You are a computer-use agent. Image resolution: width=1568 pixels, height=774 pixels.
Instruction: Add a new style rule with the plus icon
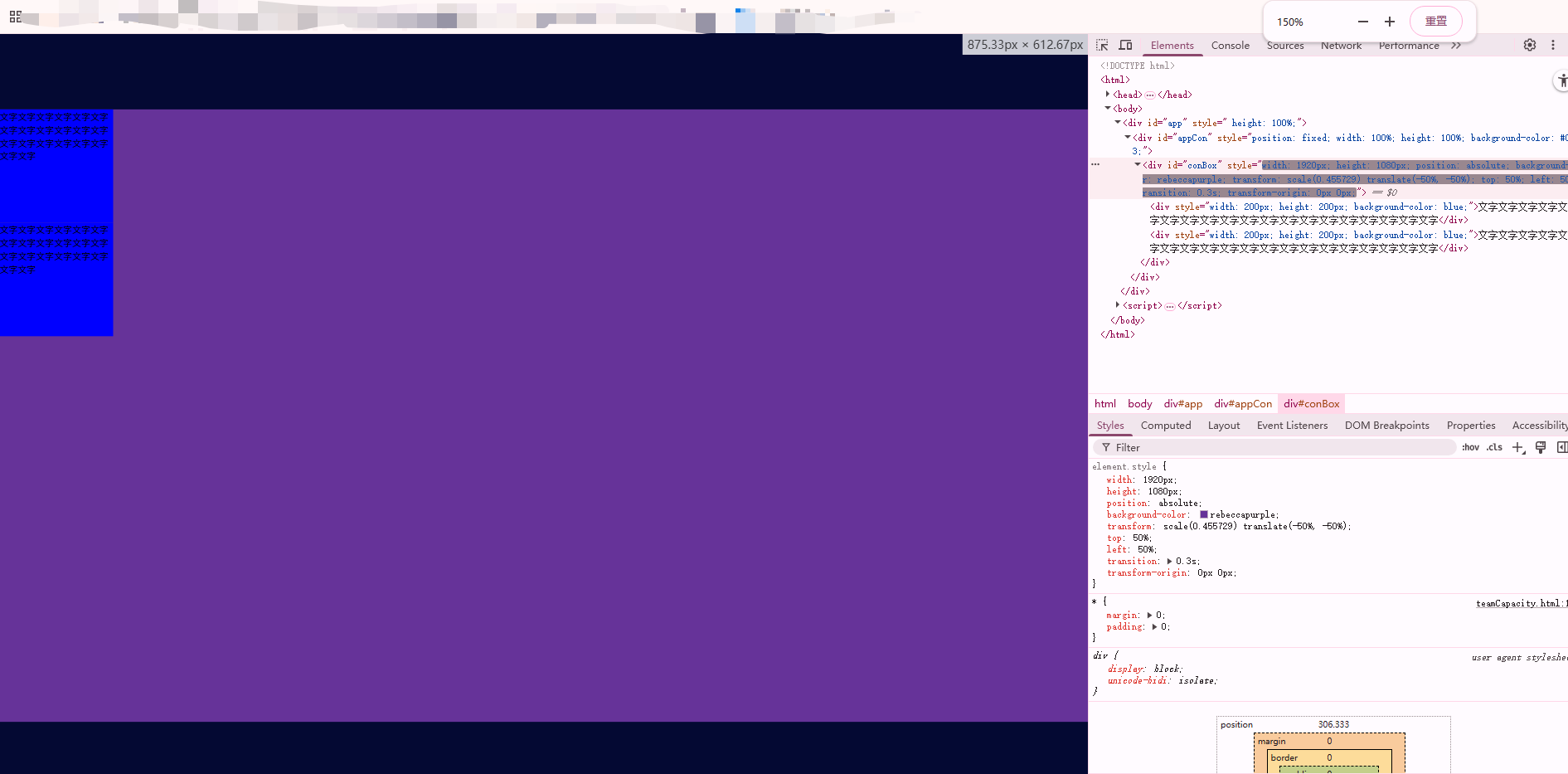[1517, 447]
